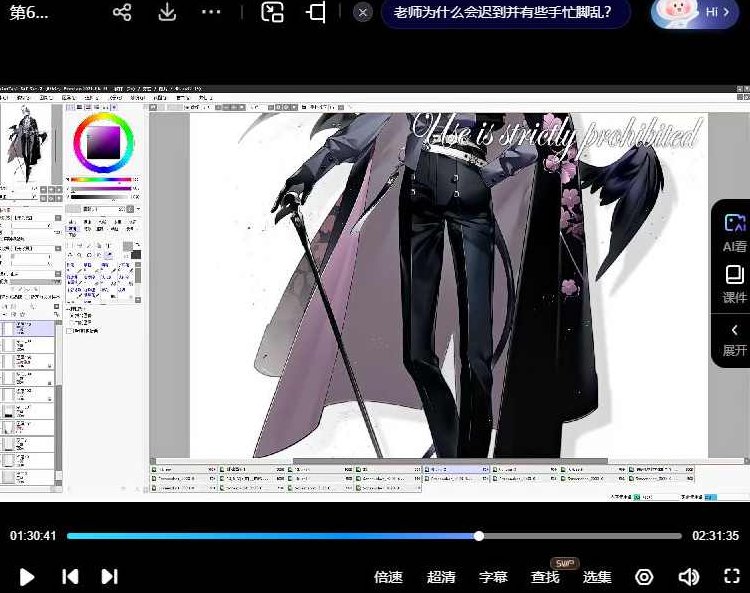This screenshot has width=750, height=593.
Task: Click the video title 第6...
Action: click(29, 12)
